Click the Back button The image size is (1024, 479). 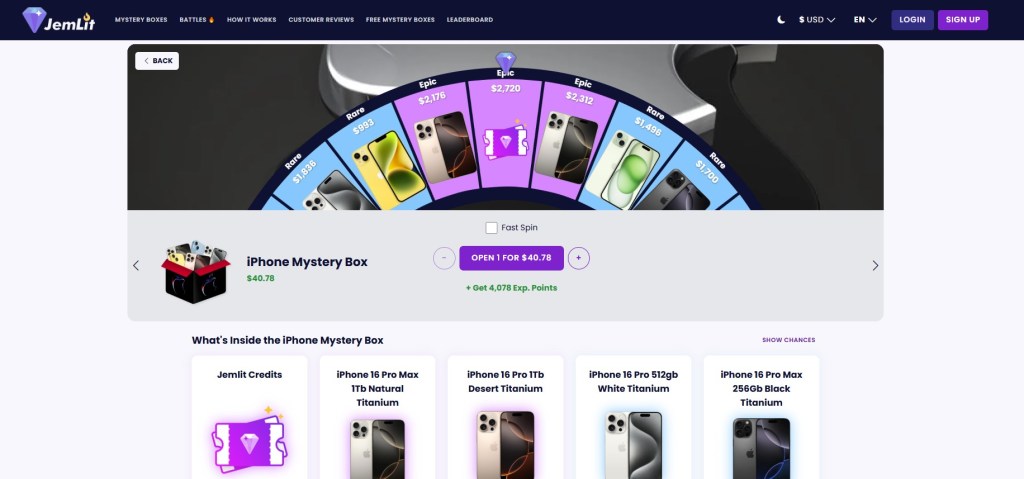(157, 61)
